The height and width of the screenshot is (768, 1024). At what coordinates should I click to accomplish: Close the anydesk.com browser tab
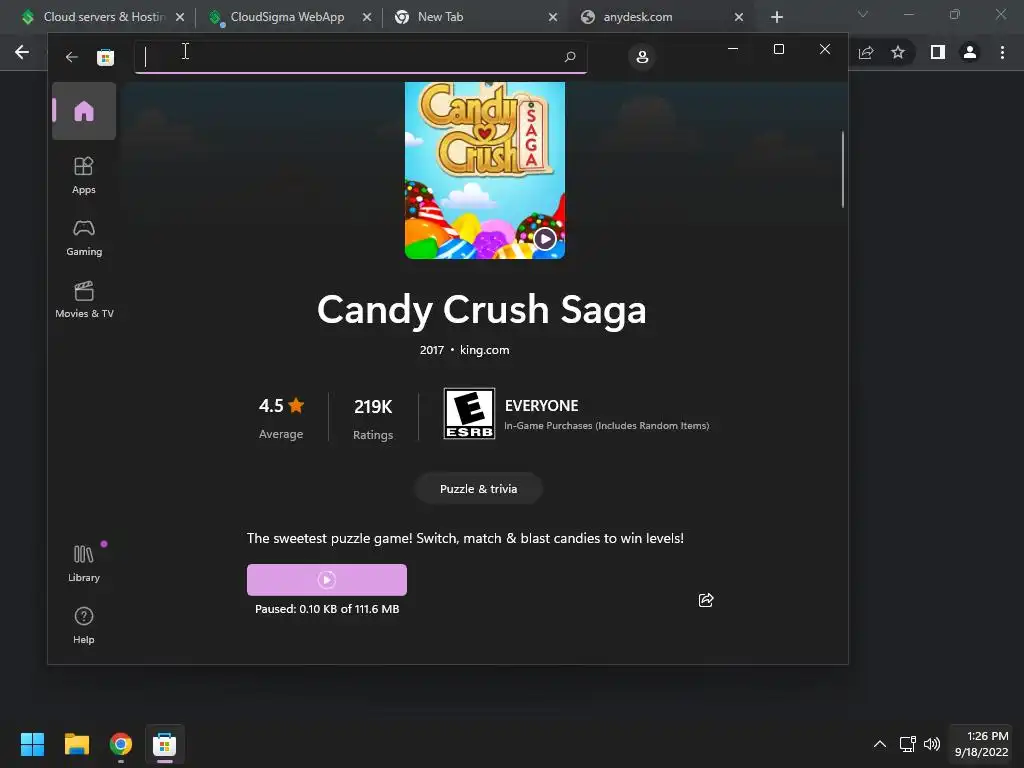[x=739, y=18]
